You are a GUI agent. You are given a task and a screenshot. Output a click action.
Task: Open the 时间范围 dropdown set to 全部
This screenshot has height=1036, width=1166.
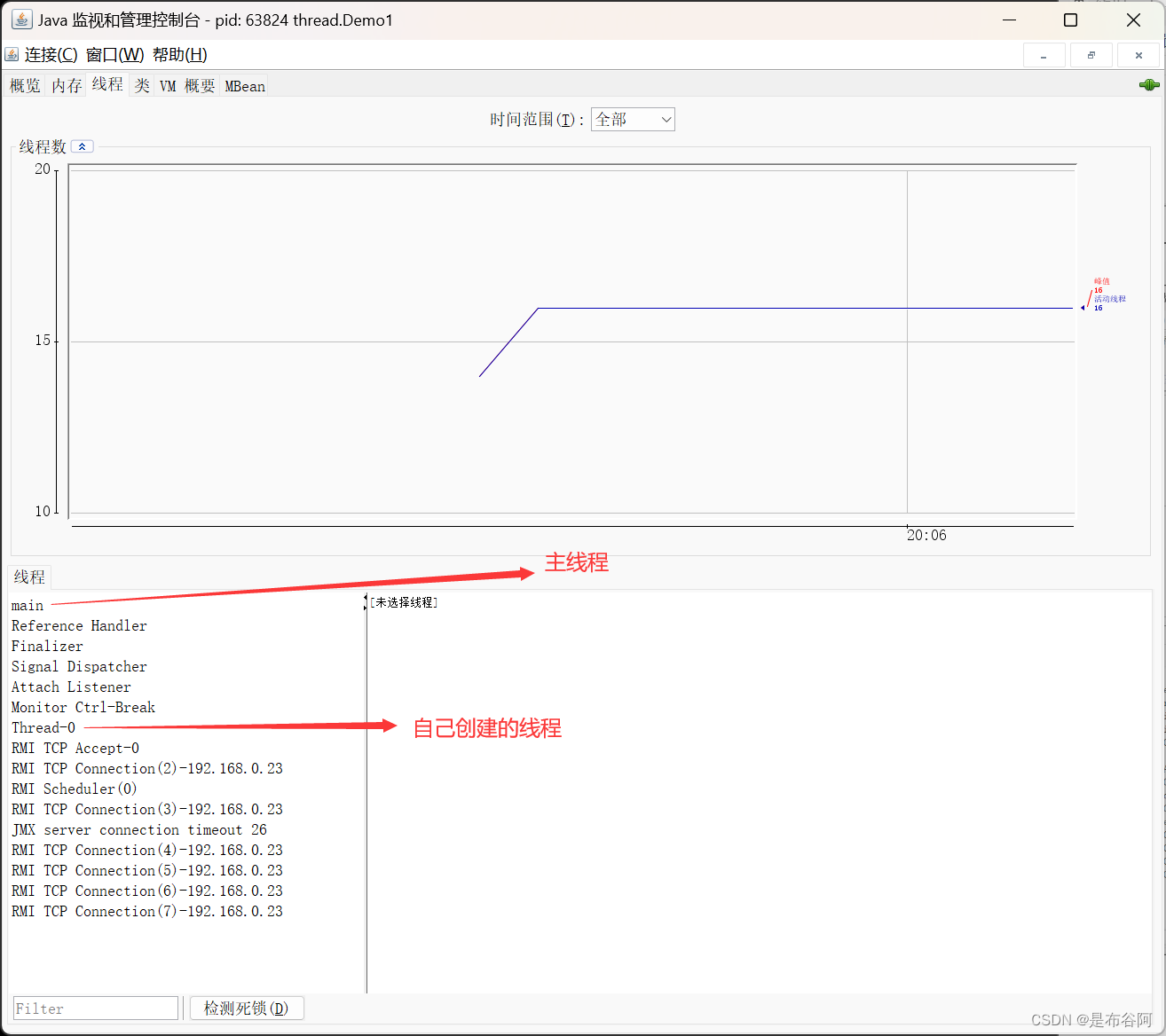coord(633,120)
